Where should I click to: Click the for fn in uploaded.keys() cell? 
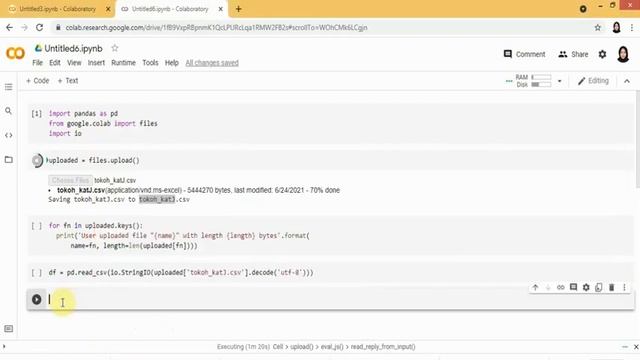tap(331, 236)
